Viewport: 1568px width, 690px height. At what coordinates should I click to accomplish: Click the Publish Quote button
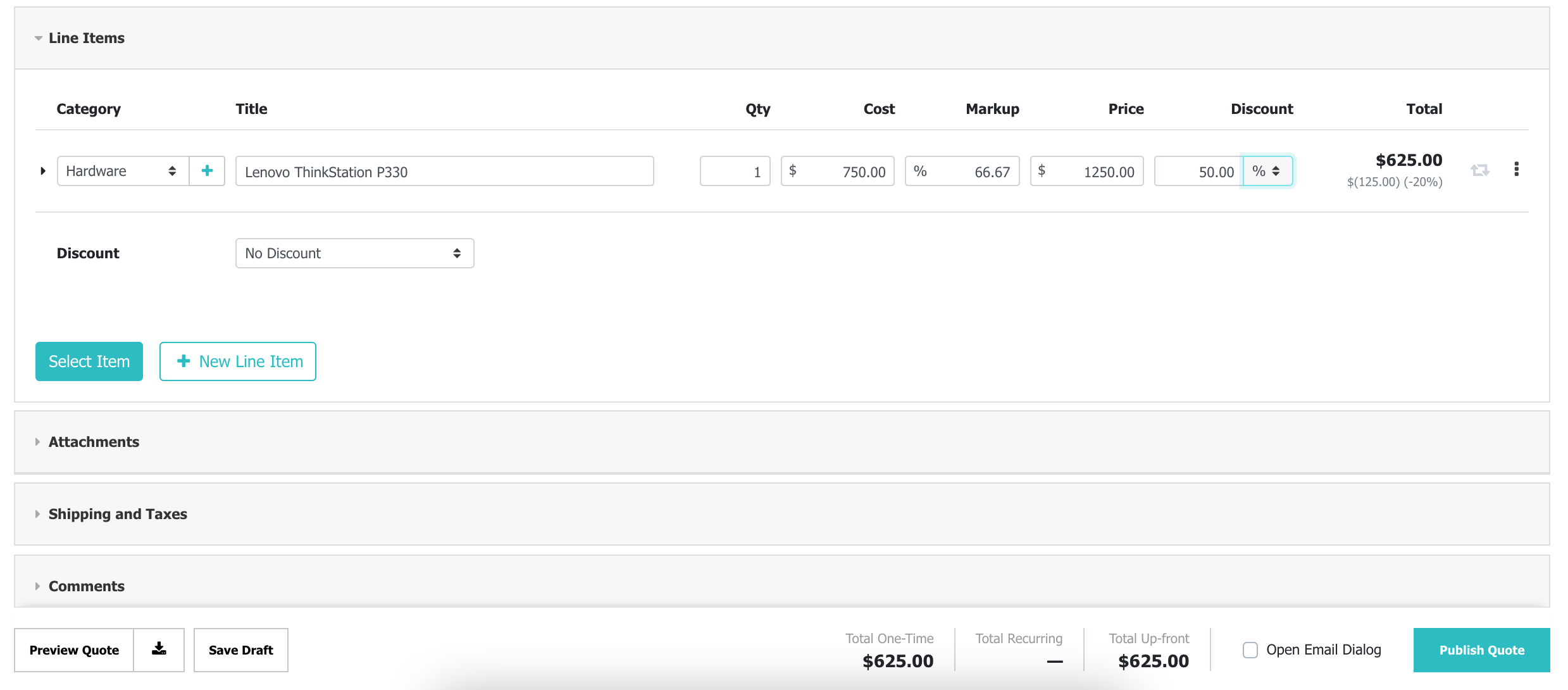pyautogui.click(x=1481, y=650)
